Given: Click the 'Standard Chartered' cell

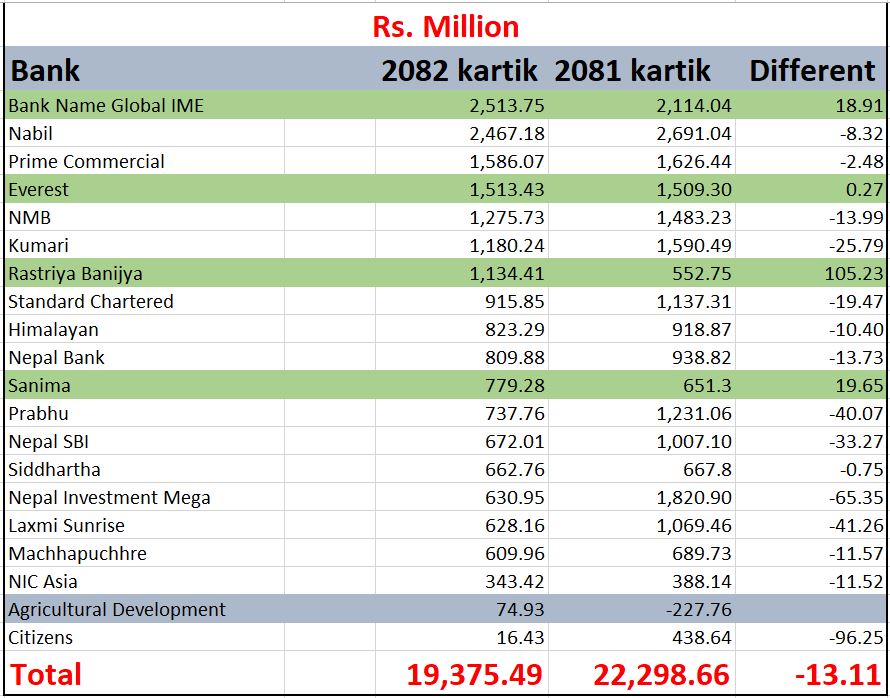Looking at the screenshot, I should (91, 302).
